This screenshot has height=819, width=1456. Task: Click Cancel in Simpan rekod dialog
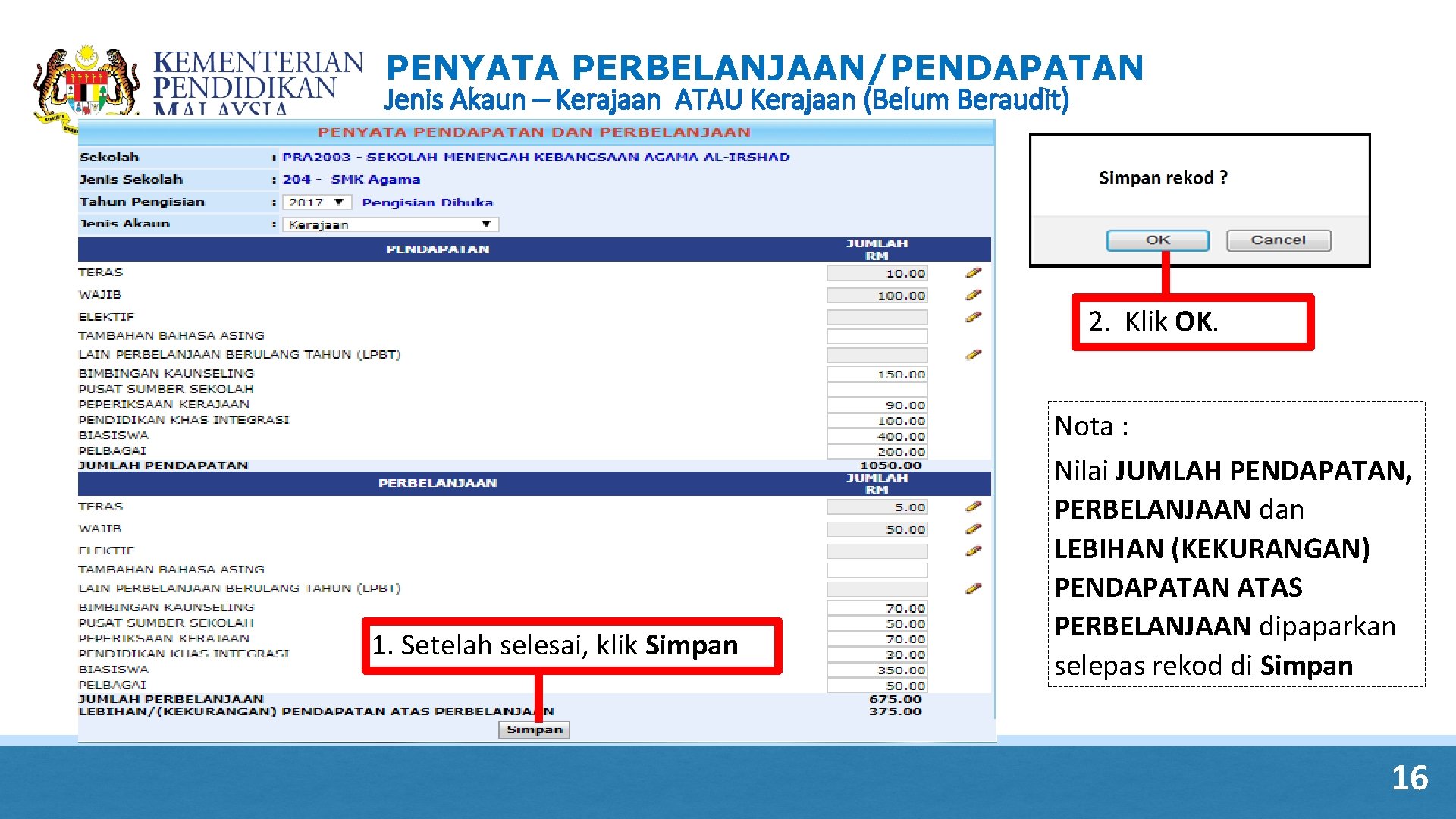pos(1279,240)
